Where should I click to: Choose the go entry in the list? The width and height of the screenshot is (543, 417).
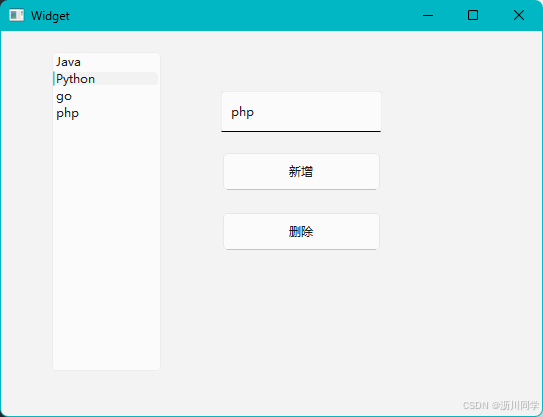click(106, 96)
